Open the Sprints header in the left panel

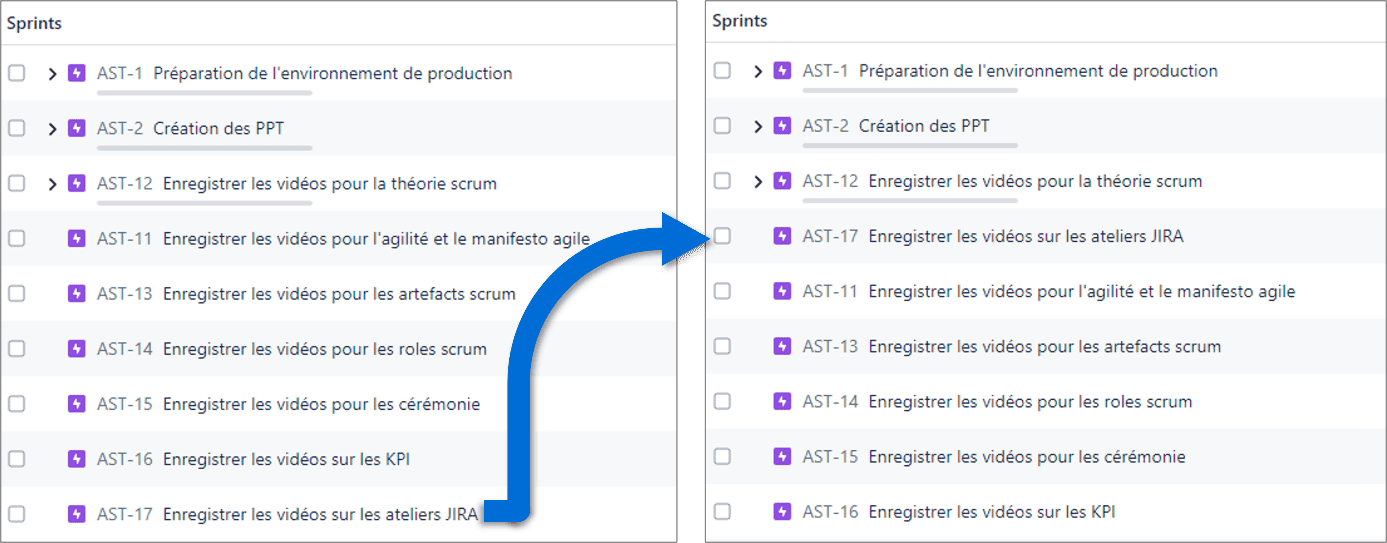point(34,24)
